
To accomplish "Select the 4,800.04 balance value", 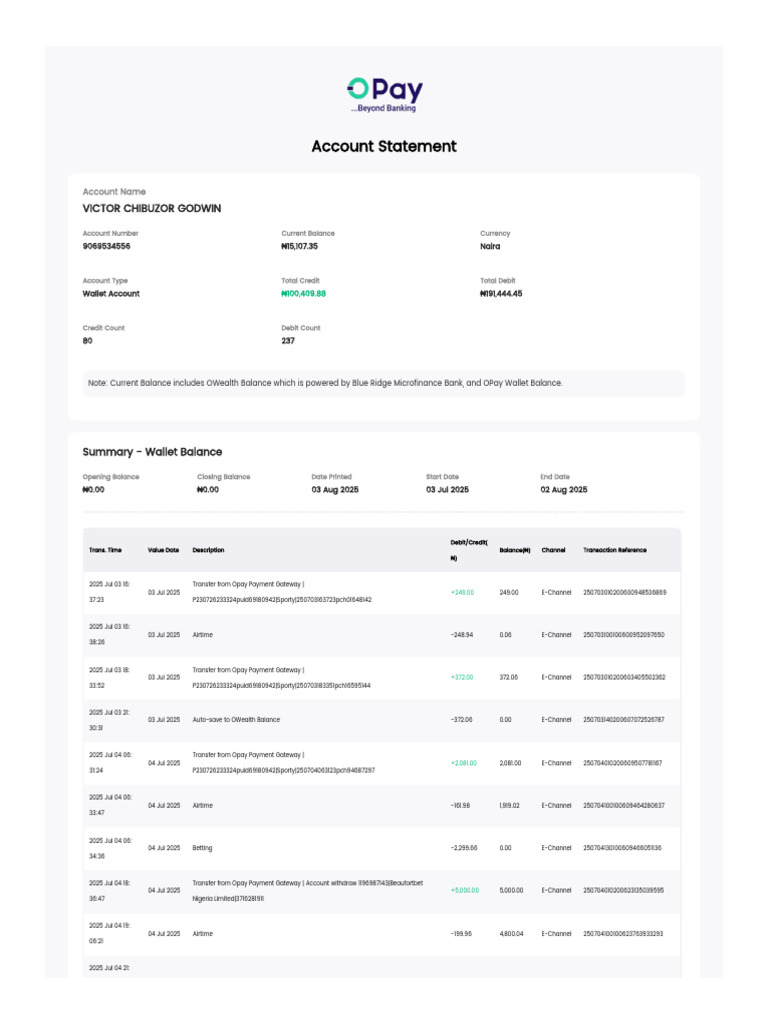I will [511, 934].
